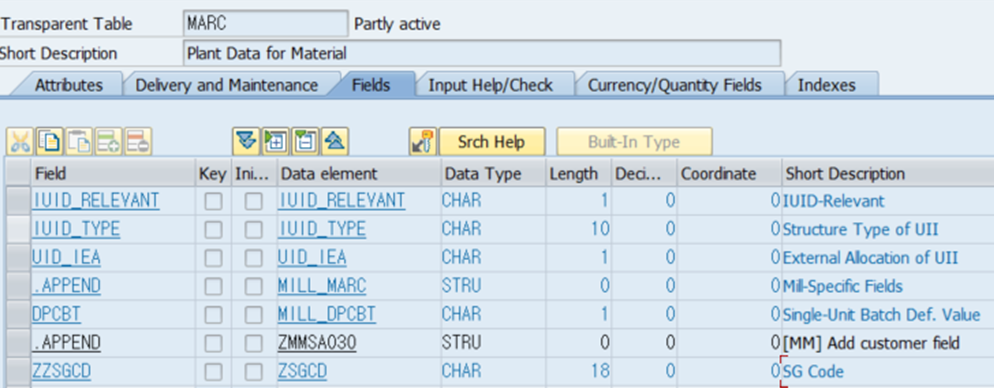Open the DPCBT field link

[x=56, y=314]
